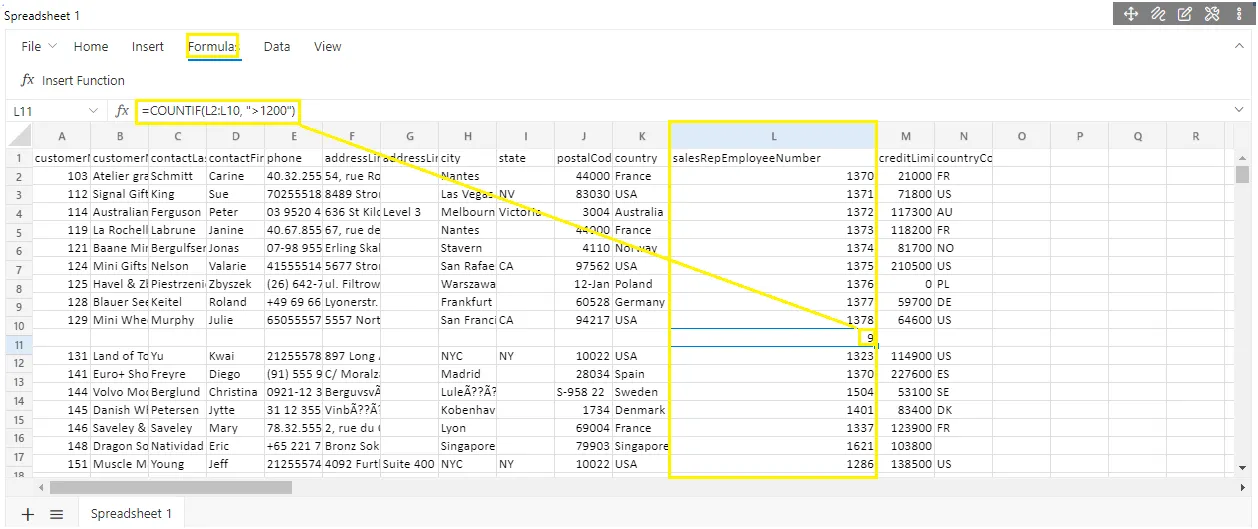
Task: Click the COUNTIF formula bar input
Action: (680, 110)
